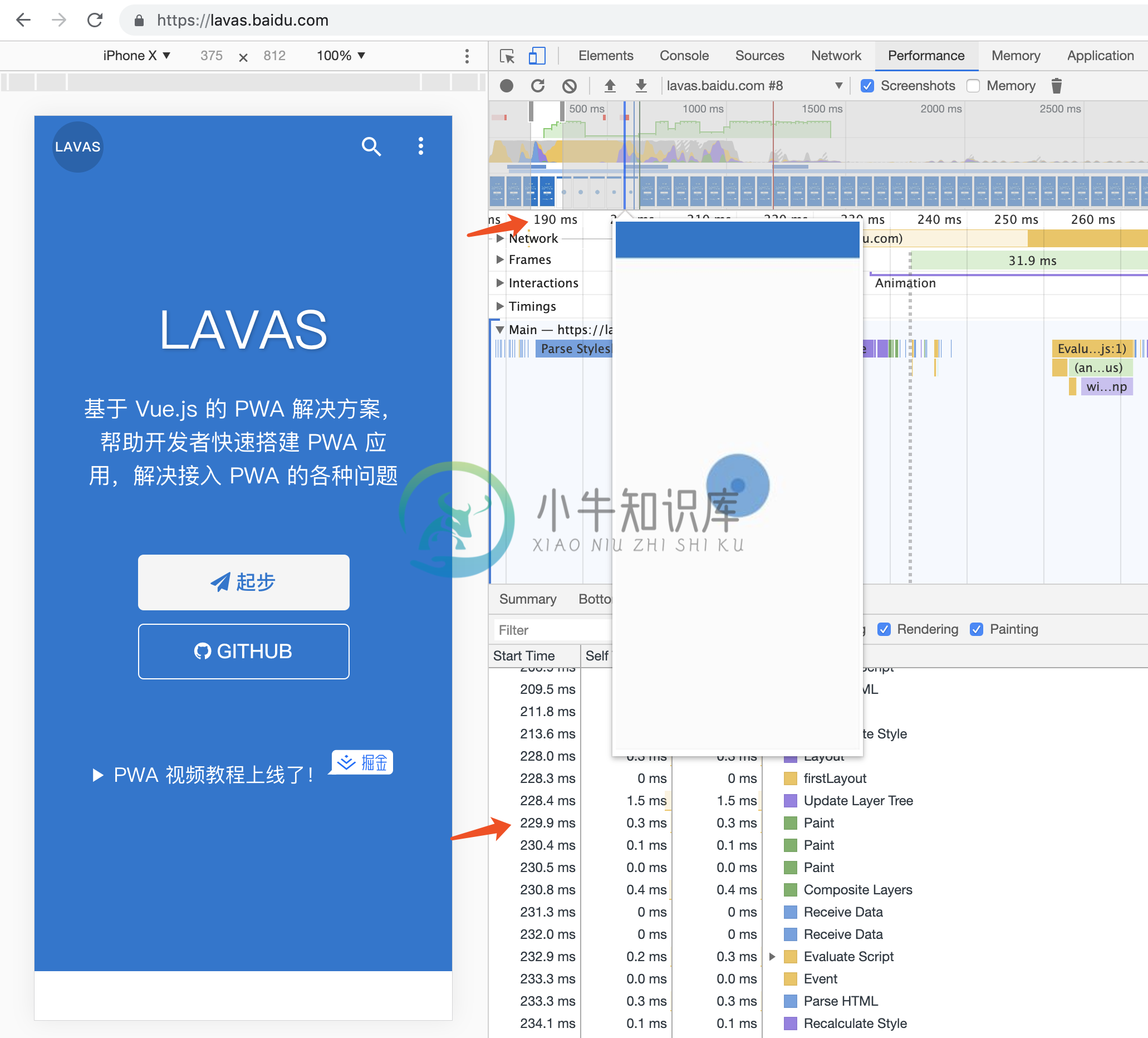Viewport: 1148px width, 1038px height.
Task: Open search on the LAVAS page
Action: tap(371, 146)
